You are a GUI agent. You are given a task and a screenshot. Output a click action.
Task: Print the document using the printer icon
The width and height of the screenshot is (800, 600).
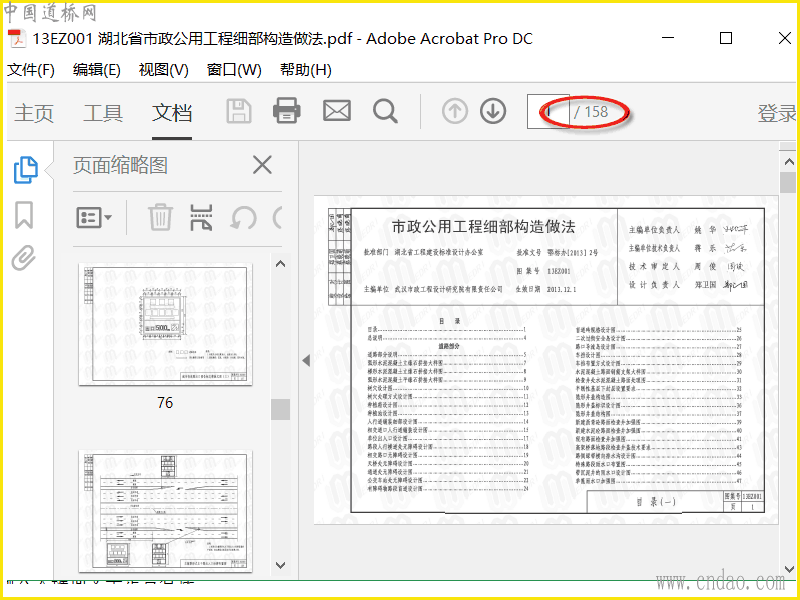coord(287,111)
